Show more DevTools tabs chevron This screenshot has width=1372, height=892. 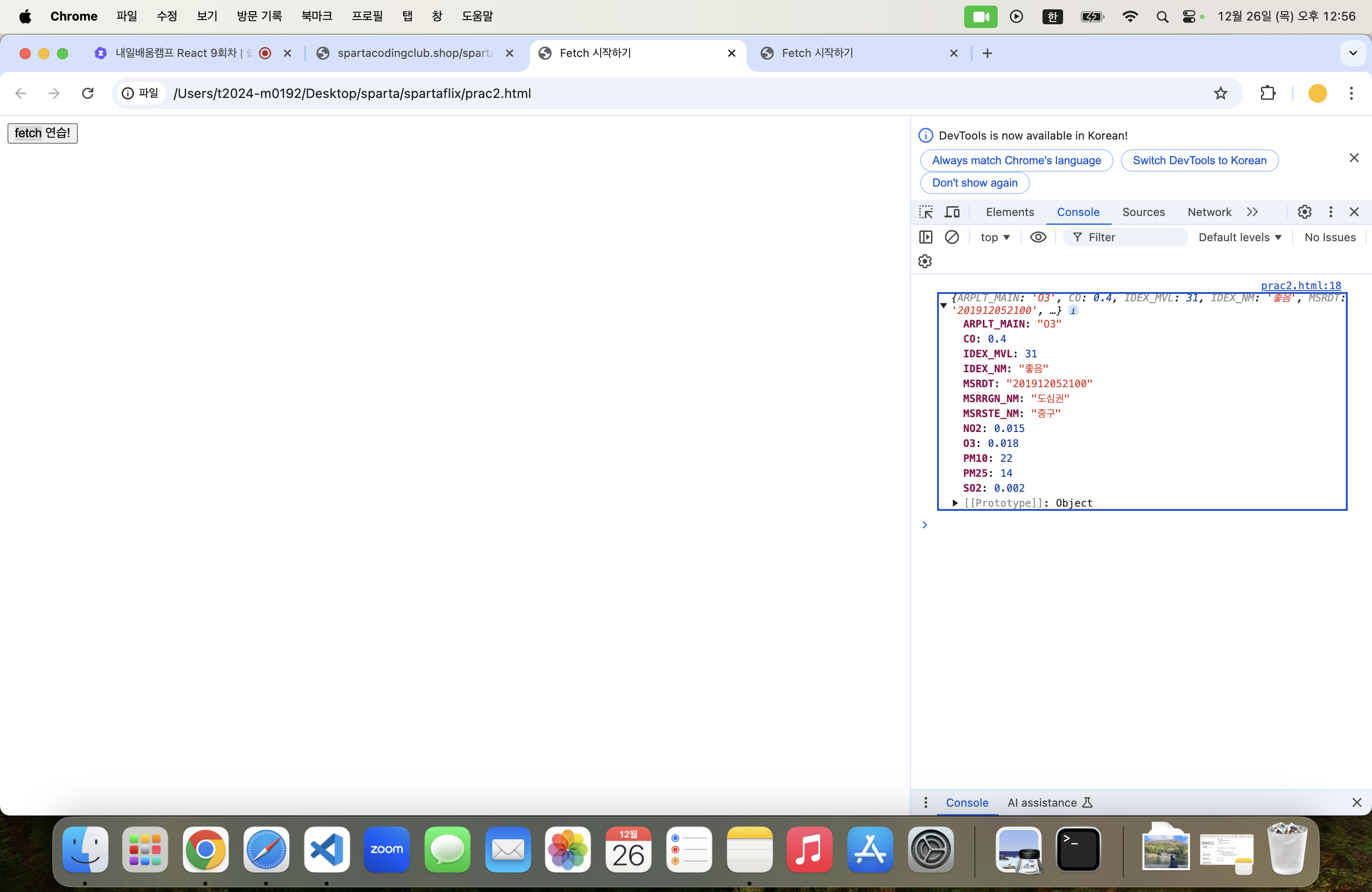[1252, 212]
